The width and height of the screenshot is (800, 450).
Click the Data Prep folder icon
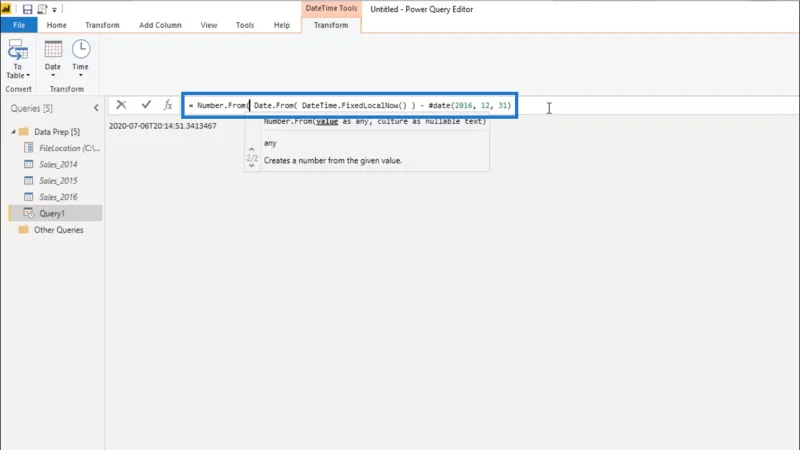click(23, 131)
